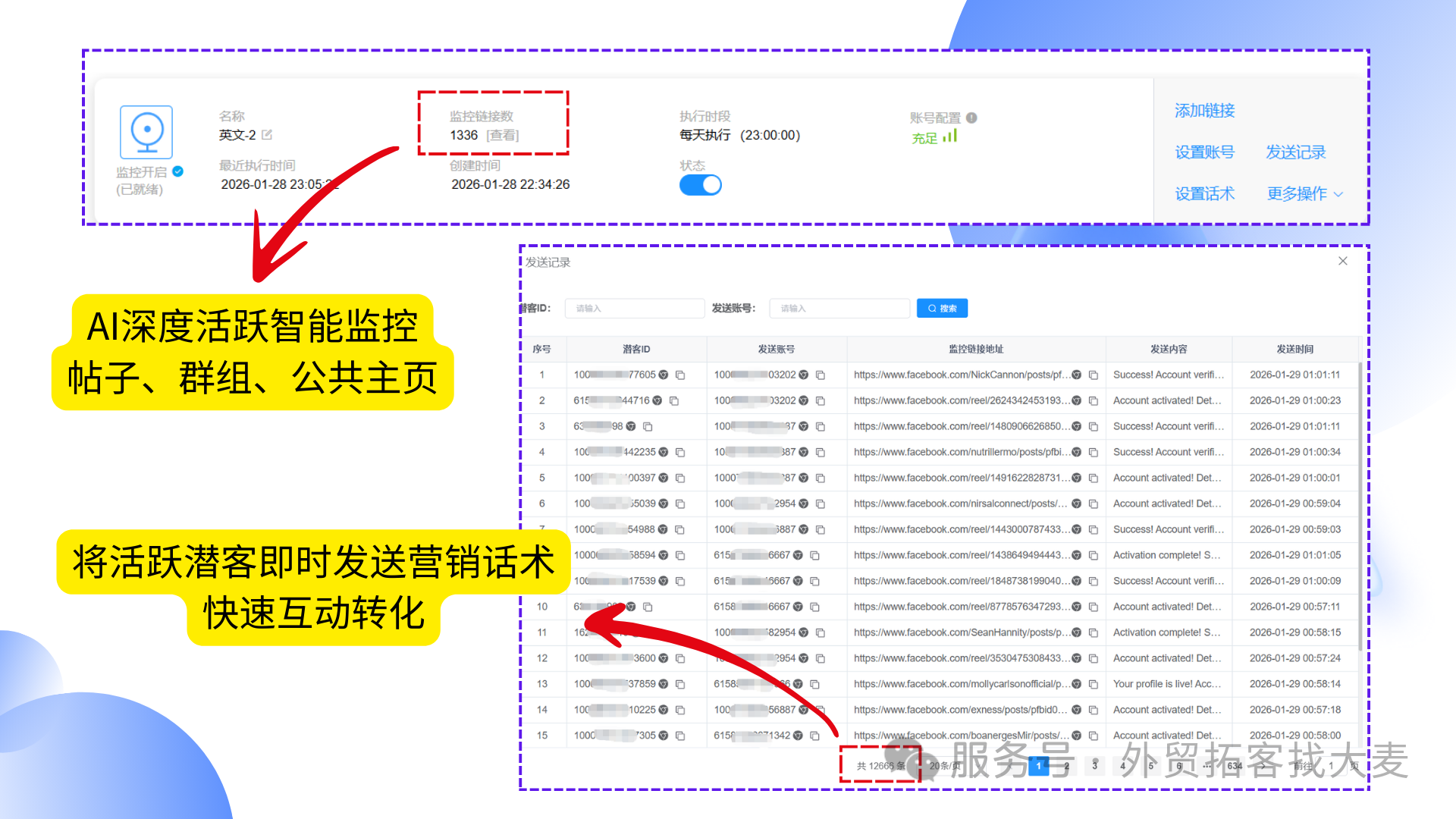Click the edit pencil next to 英文-2

[267, 135]
